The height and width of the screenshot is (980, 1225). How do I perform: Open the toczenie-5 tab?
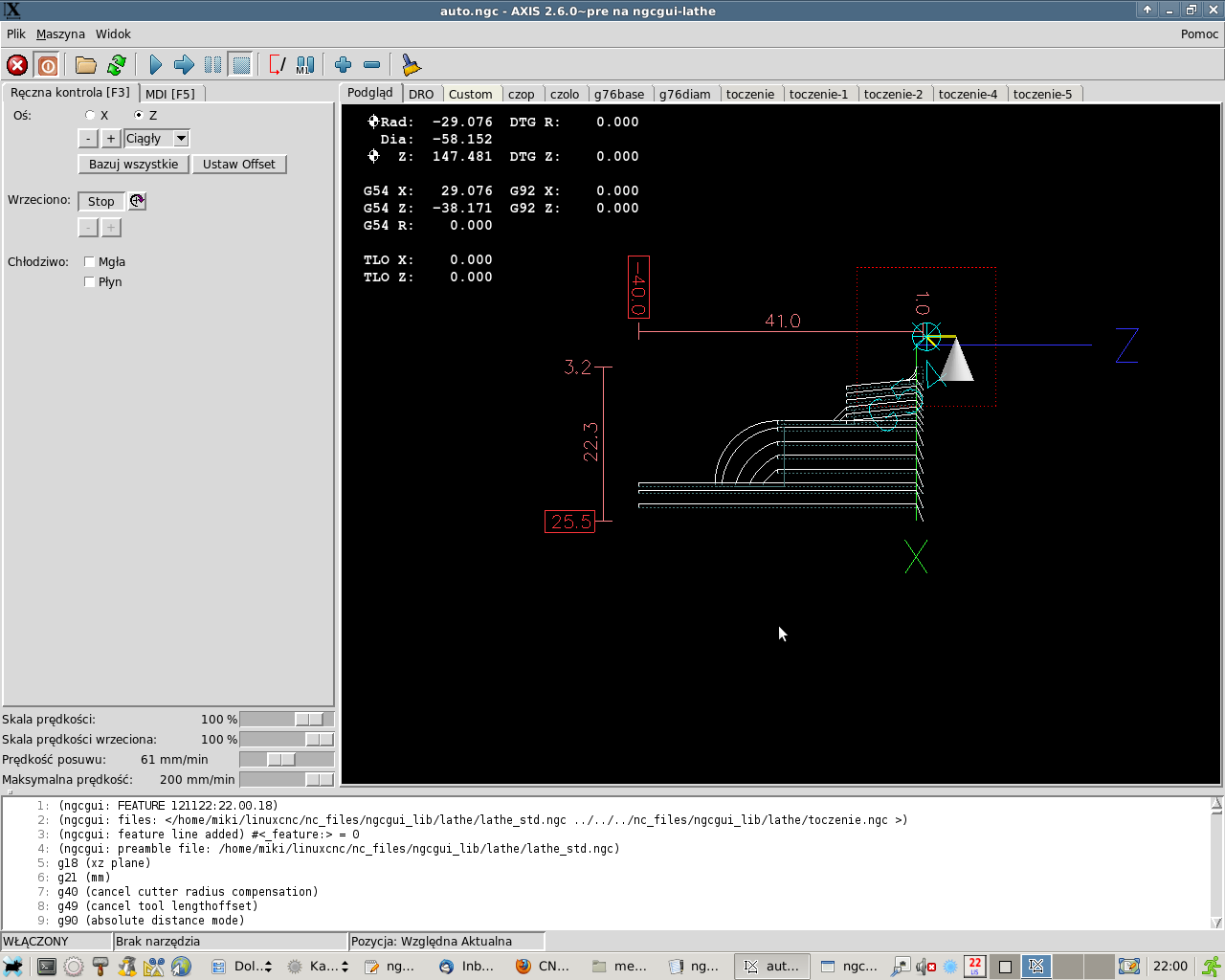1043,94
